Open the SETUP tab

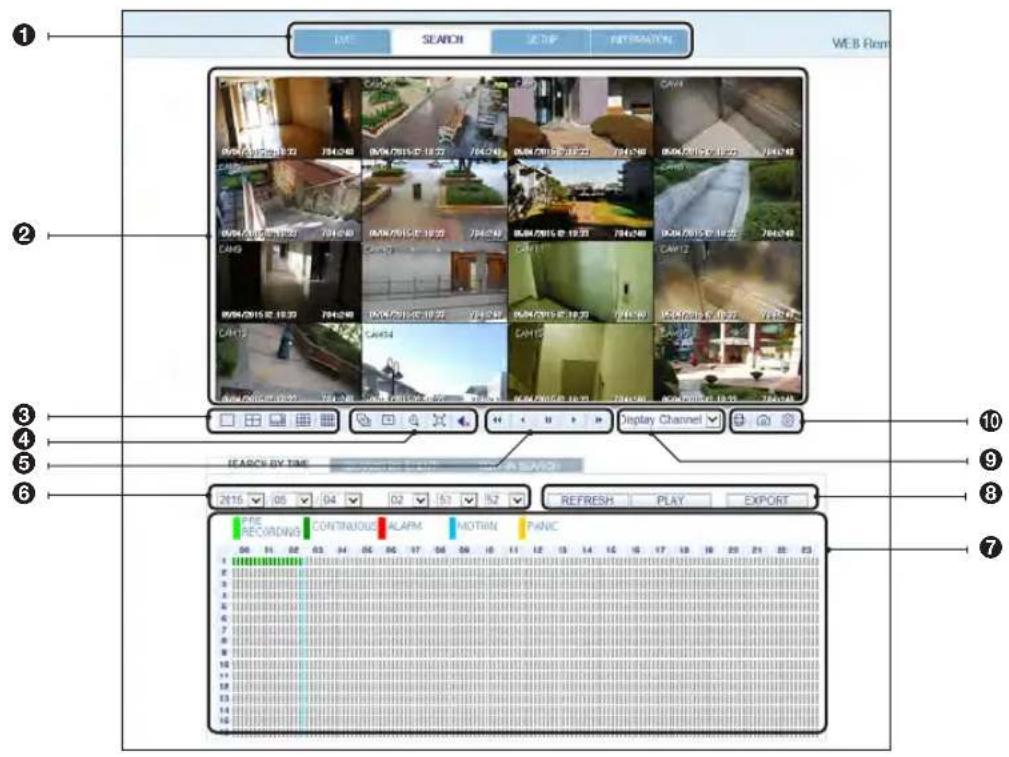(x=541, y=41)
